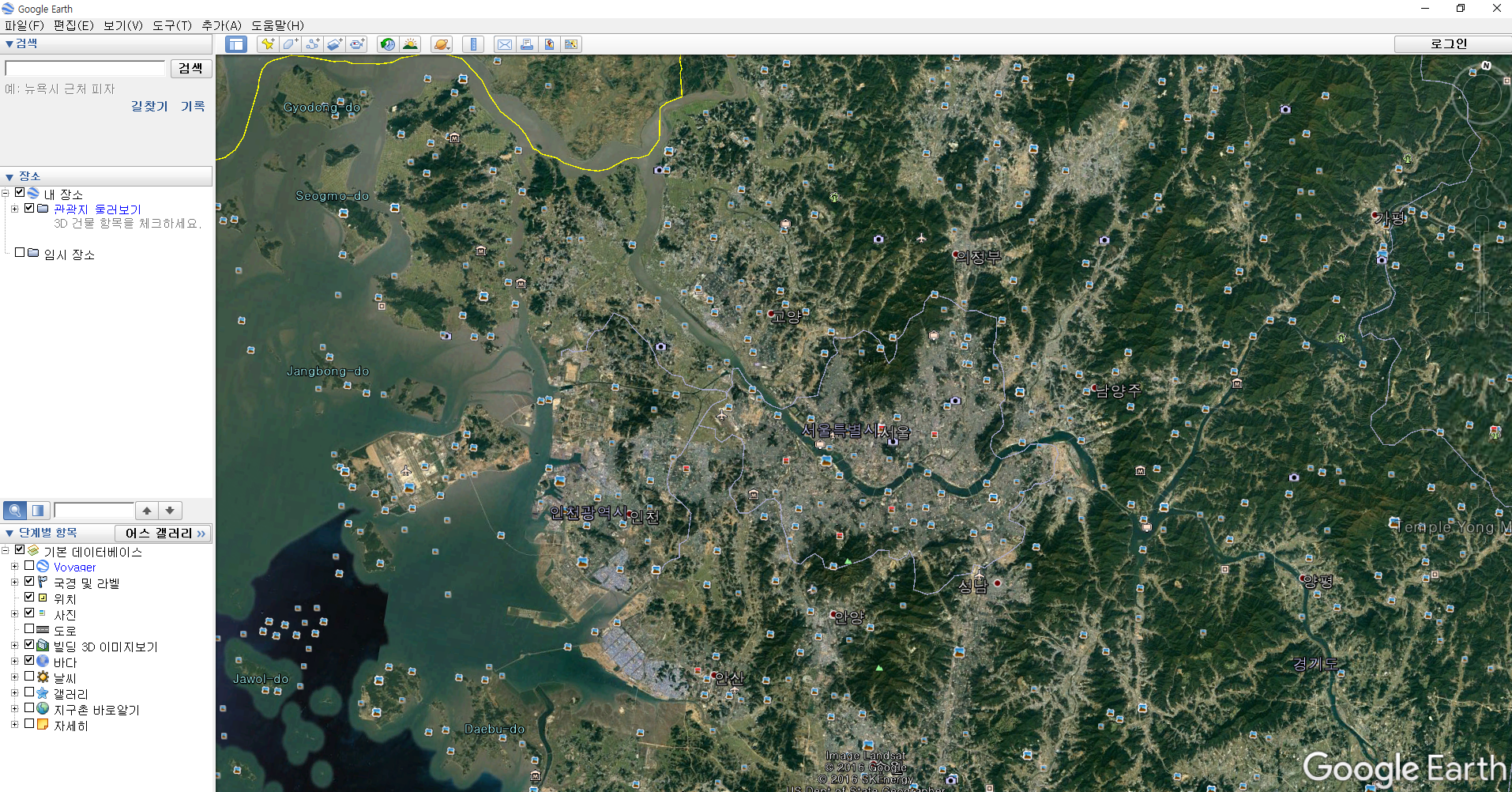The height and width of the screenshot is (792, 1512).
Task: Open the 추가(A) menu
Action: pos(221,25)
